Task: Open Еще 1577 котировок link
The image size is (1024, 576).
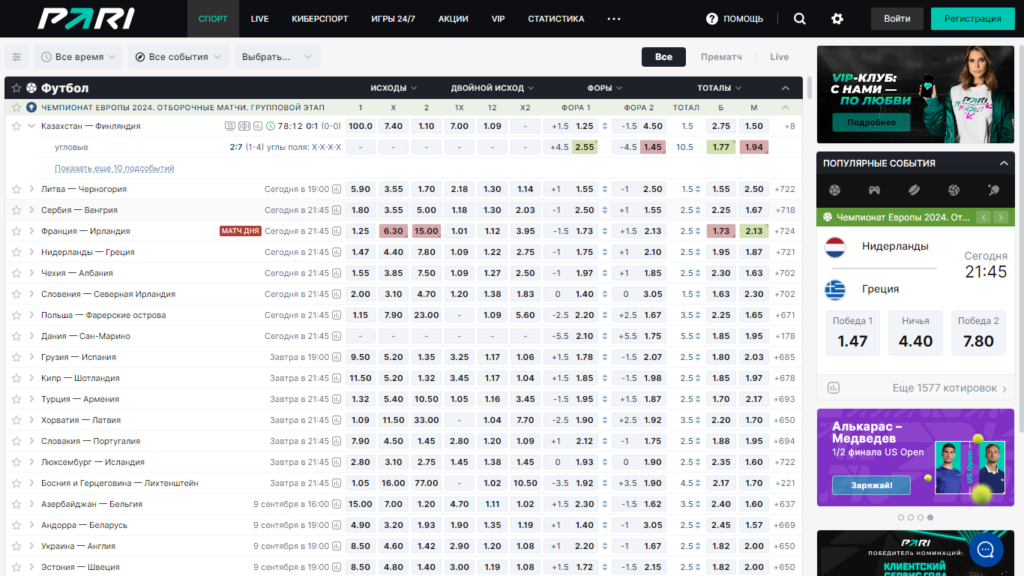Action: point(950,388)
